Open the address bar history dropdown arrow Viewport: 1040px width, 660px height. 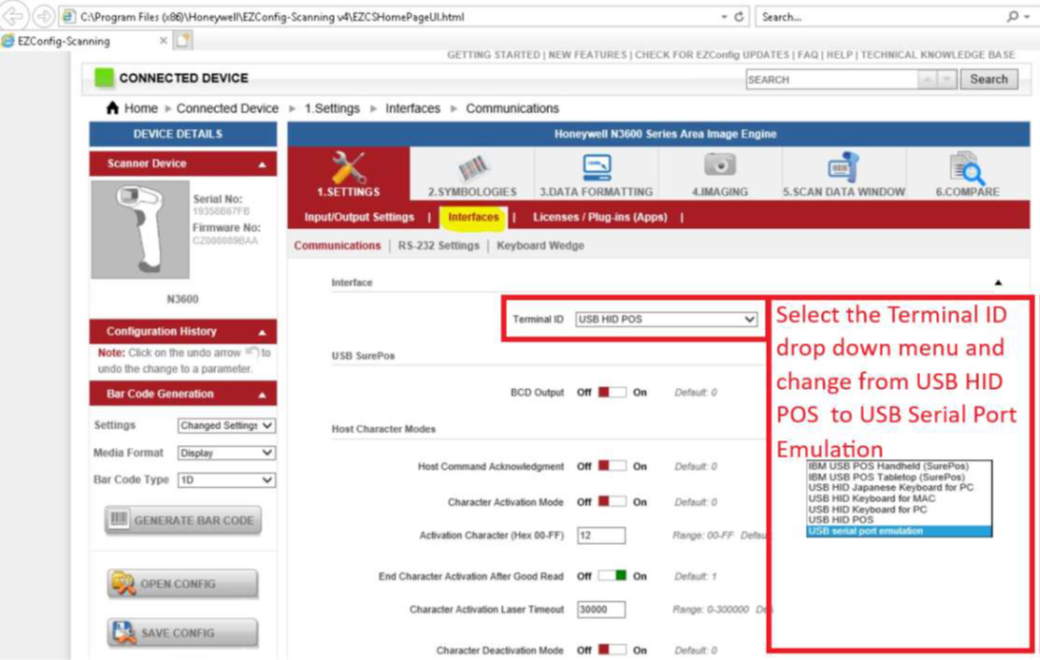(x=724, y=17)
